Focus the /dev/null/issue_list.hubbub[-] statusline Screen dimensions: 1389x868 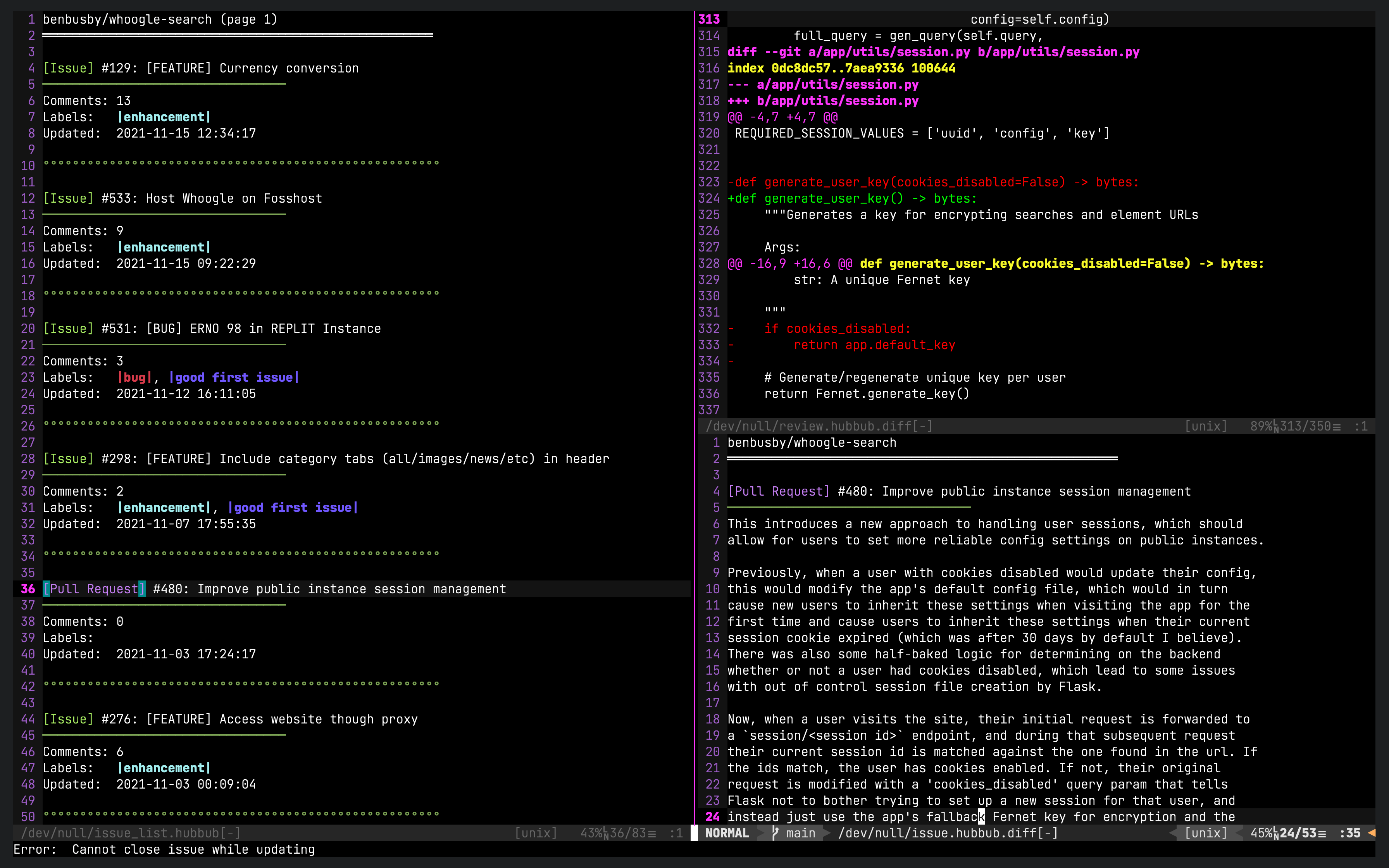351,833
